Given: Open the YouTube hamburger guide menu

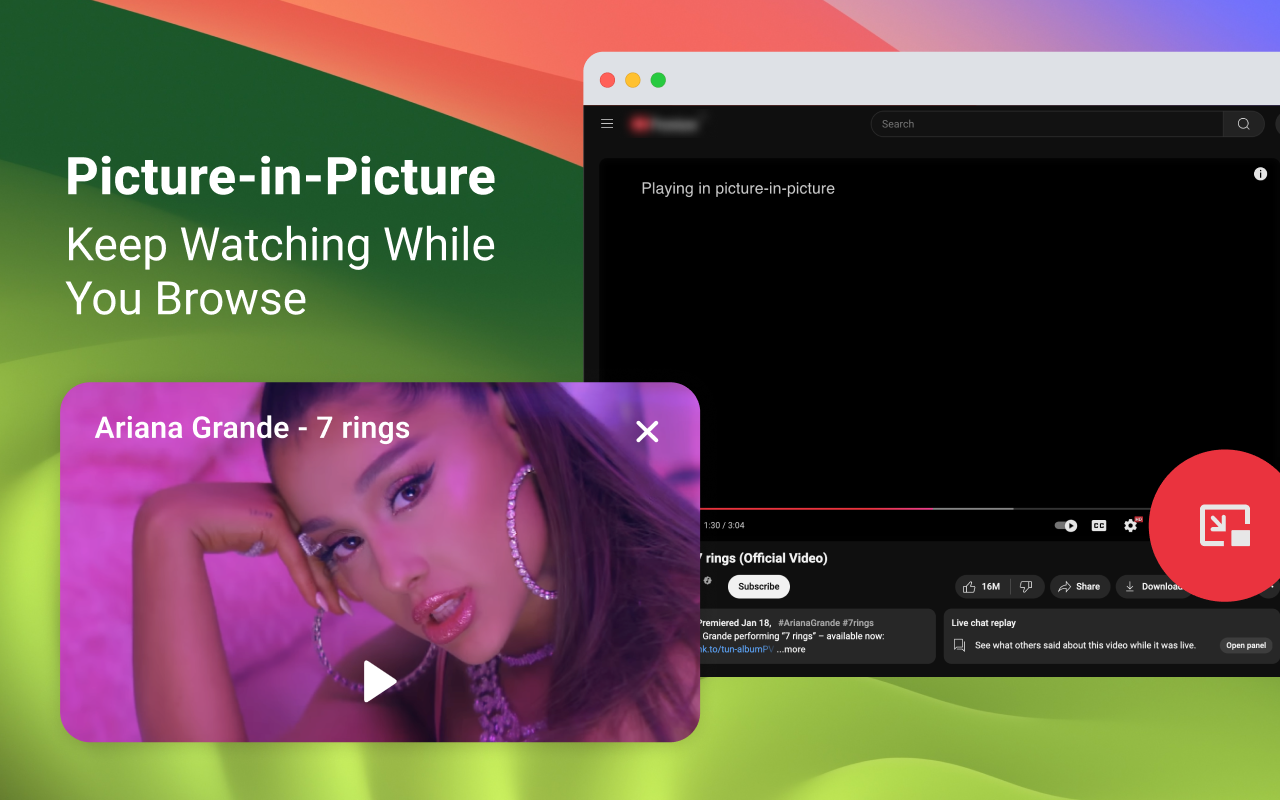Looking at the screenshot, I should click(607, 124).
